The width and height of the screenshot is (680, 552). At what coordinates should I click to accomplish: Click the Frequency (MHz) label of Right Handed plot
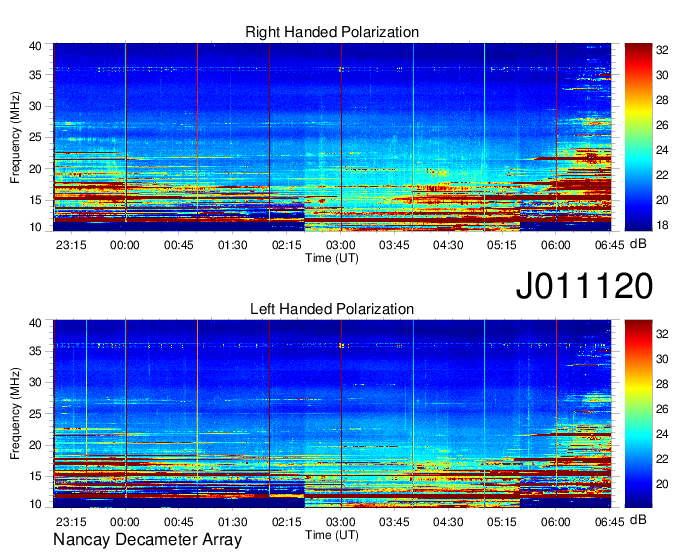[x=15, y=137]
